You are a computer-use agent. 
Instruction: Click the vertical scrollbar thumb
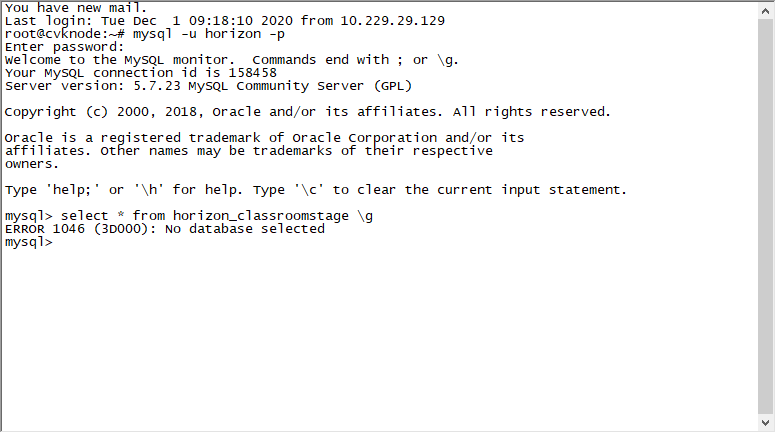[x=766, y=215]
